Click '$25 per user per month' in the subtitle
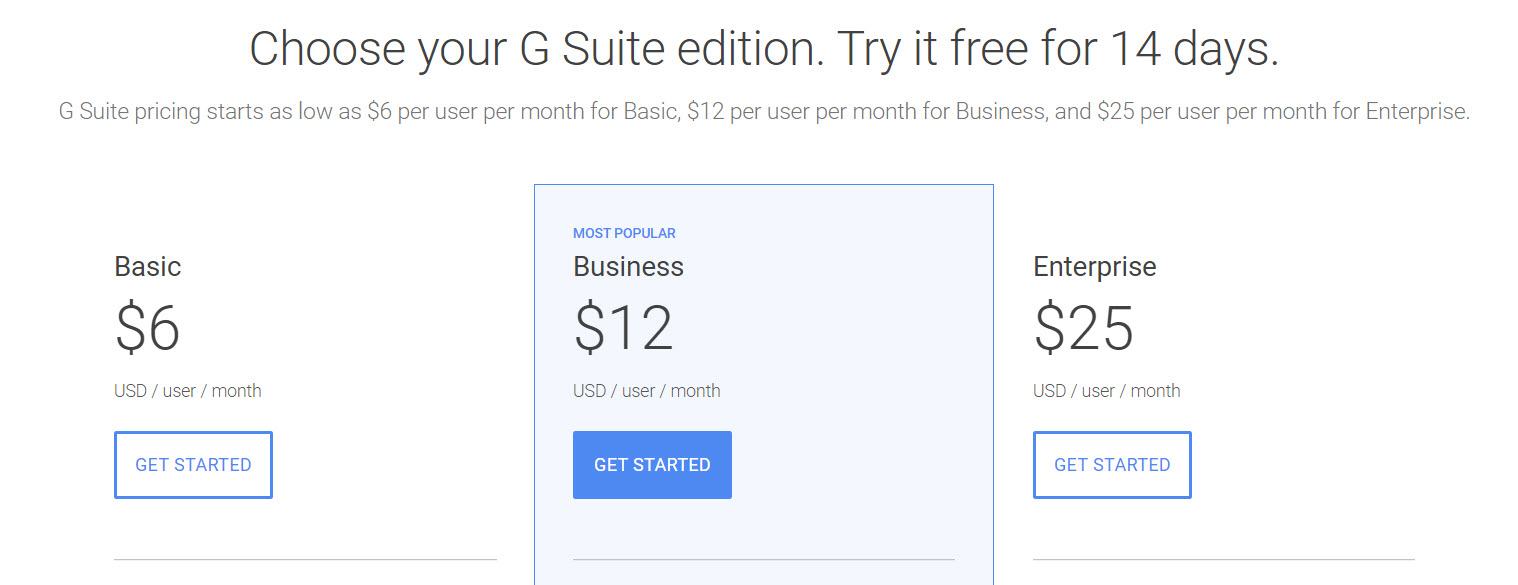The image size is (1518, 585). [x=1212, y=112]
